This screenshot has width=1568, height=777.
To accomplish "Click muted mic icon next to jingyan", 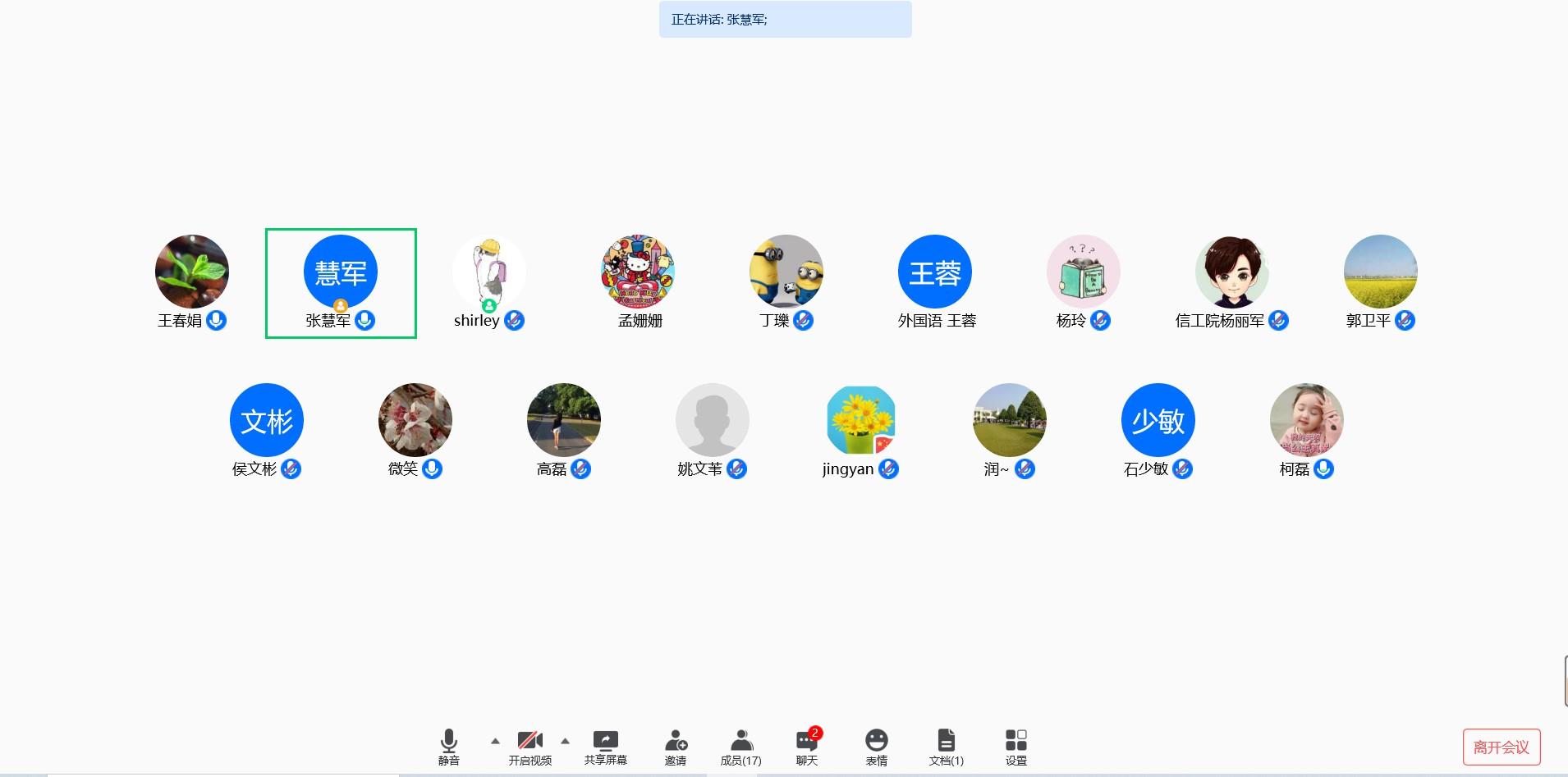I will 888,468.
